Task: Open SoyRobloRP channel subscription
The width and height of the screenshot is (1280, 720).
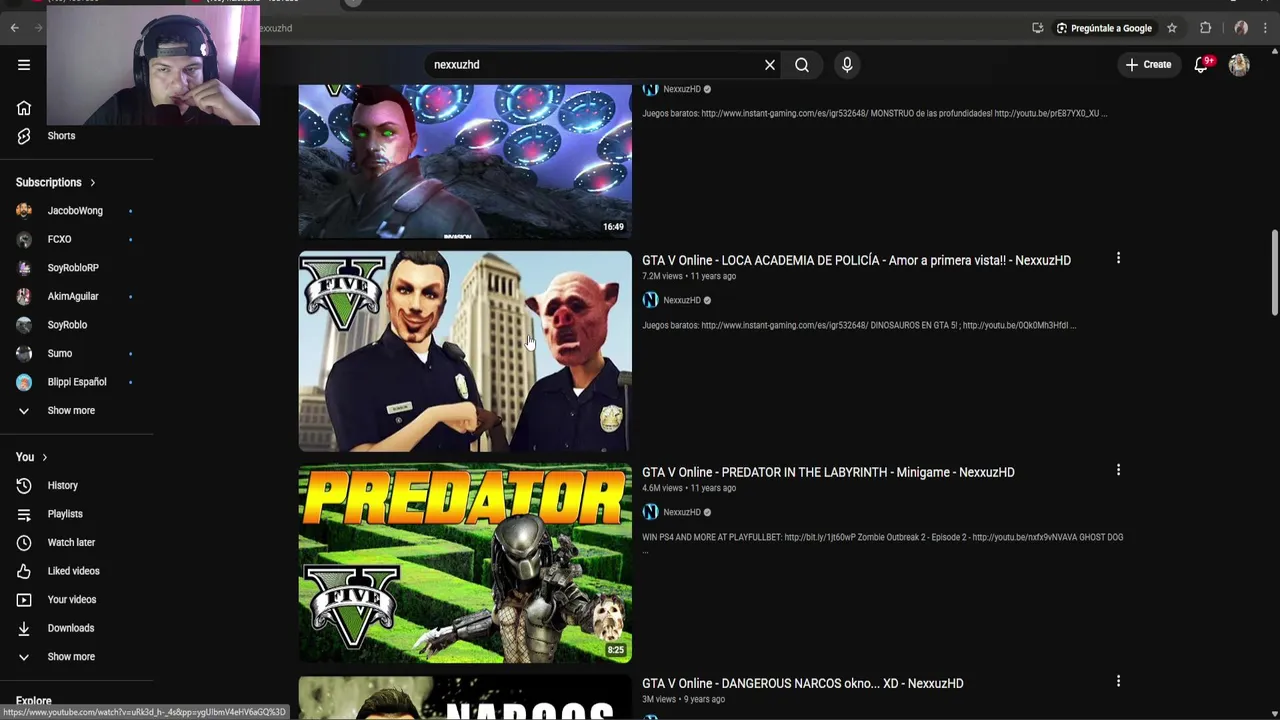Action: [75, 268]
